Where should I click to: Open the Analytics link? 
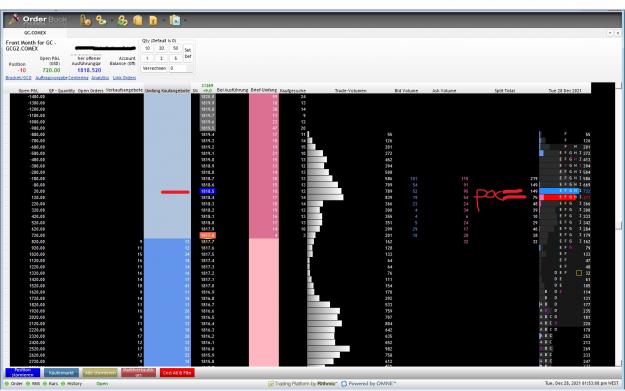100,78
